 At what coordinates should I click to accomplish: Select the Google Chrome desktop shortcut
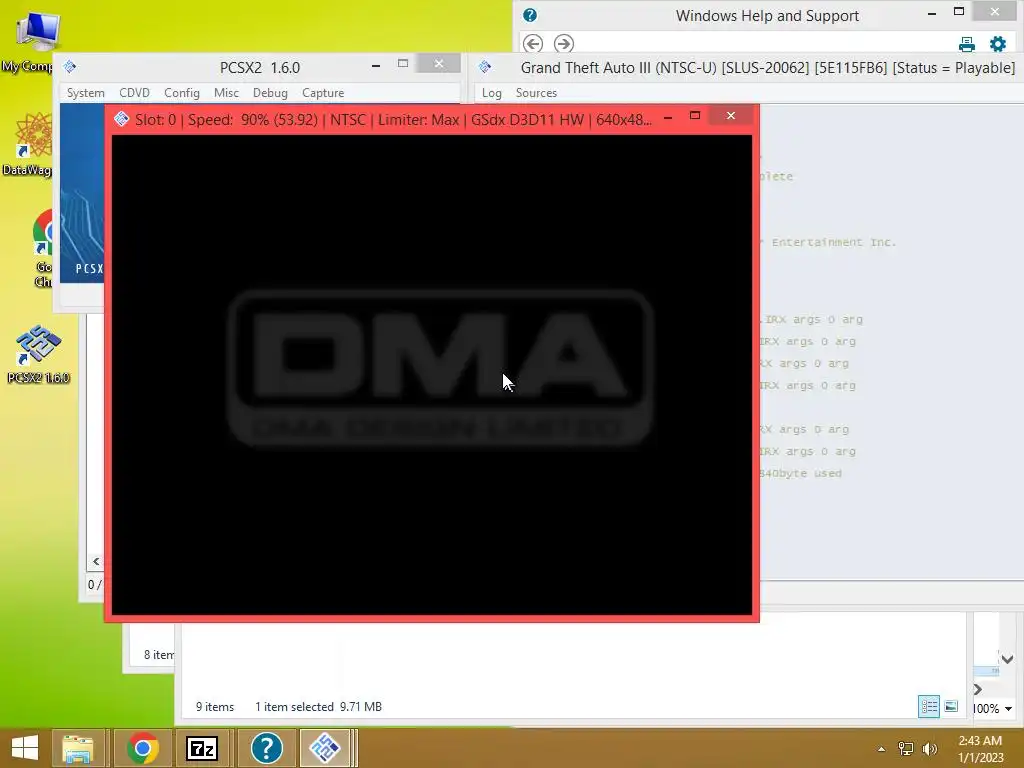(x=43, y=249)
